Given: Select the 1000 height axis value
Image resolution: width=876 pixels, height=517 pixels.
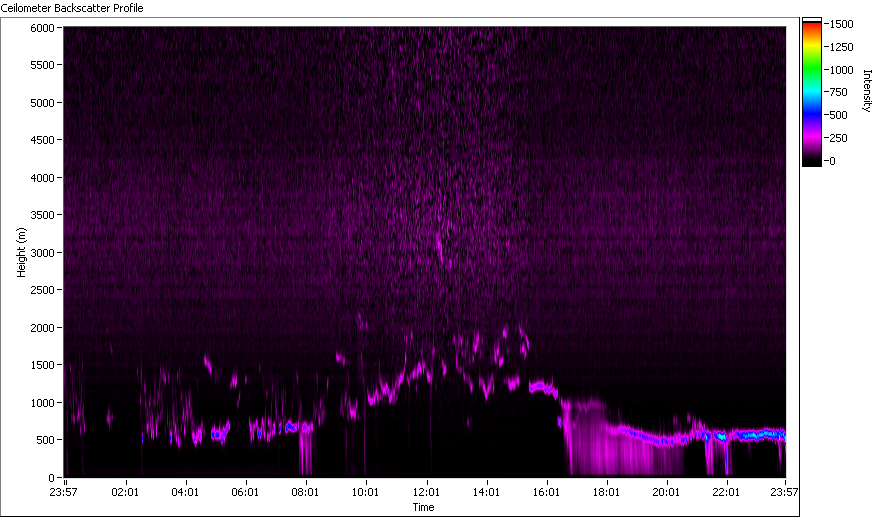Looking at the screenshot, I should [42, 402].
